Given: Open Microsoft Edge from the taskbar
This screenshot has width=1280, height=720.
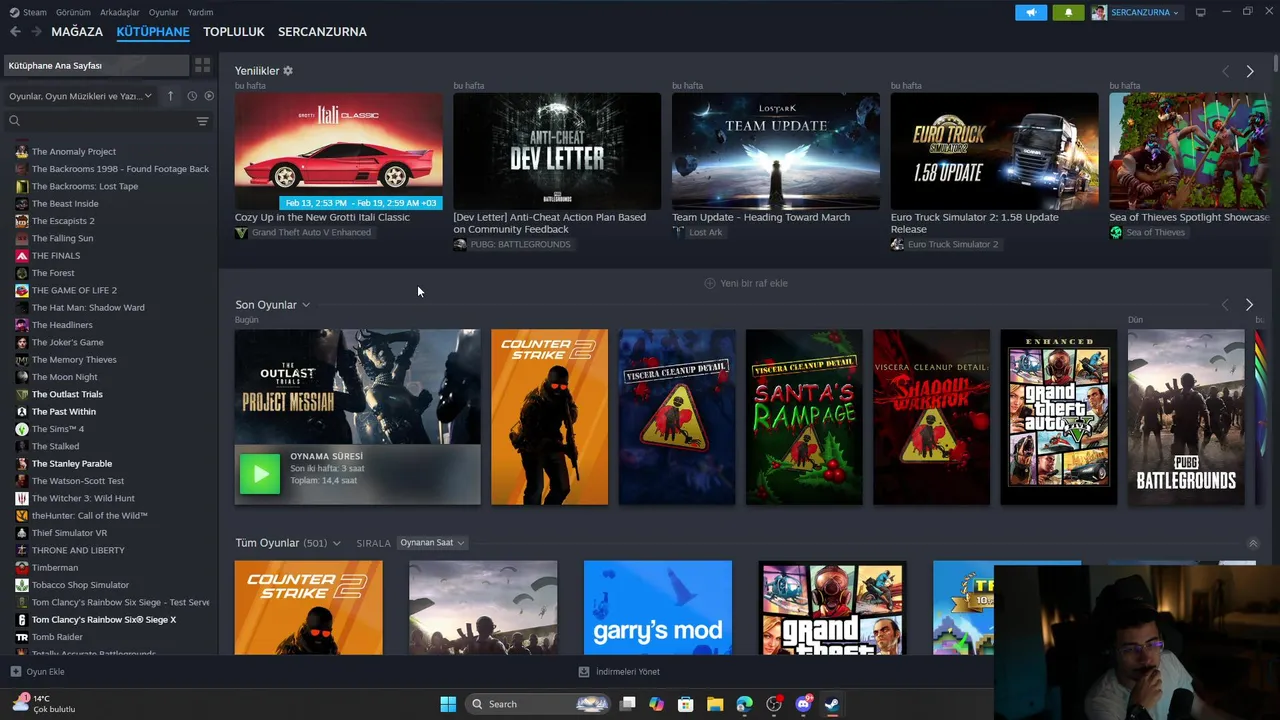Looking at the screenshot, I should (x=744, y=704).
